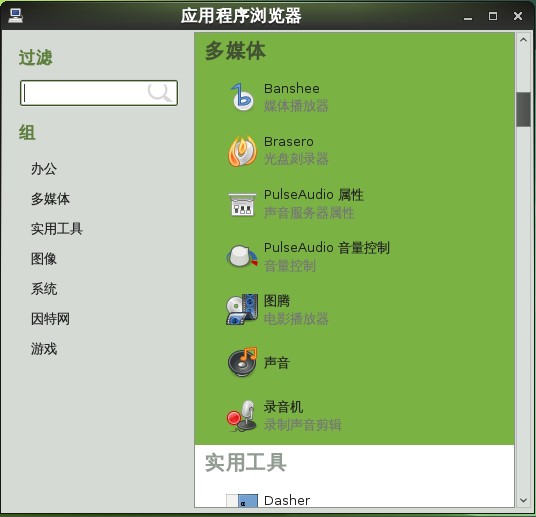Screen dimensions: 536x517
Task: Open PulseAudio 属性 mixer icon
Action: point(242,204)
